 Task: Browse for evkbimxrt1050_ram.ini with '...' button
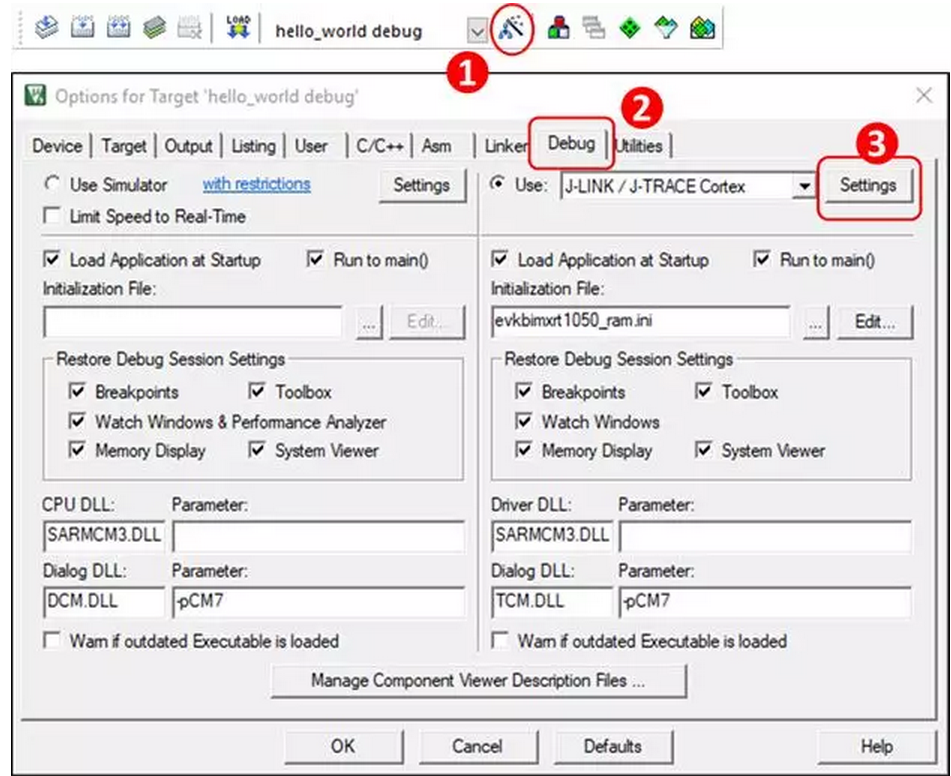pos(815,322)
